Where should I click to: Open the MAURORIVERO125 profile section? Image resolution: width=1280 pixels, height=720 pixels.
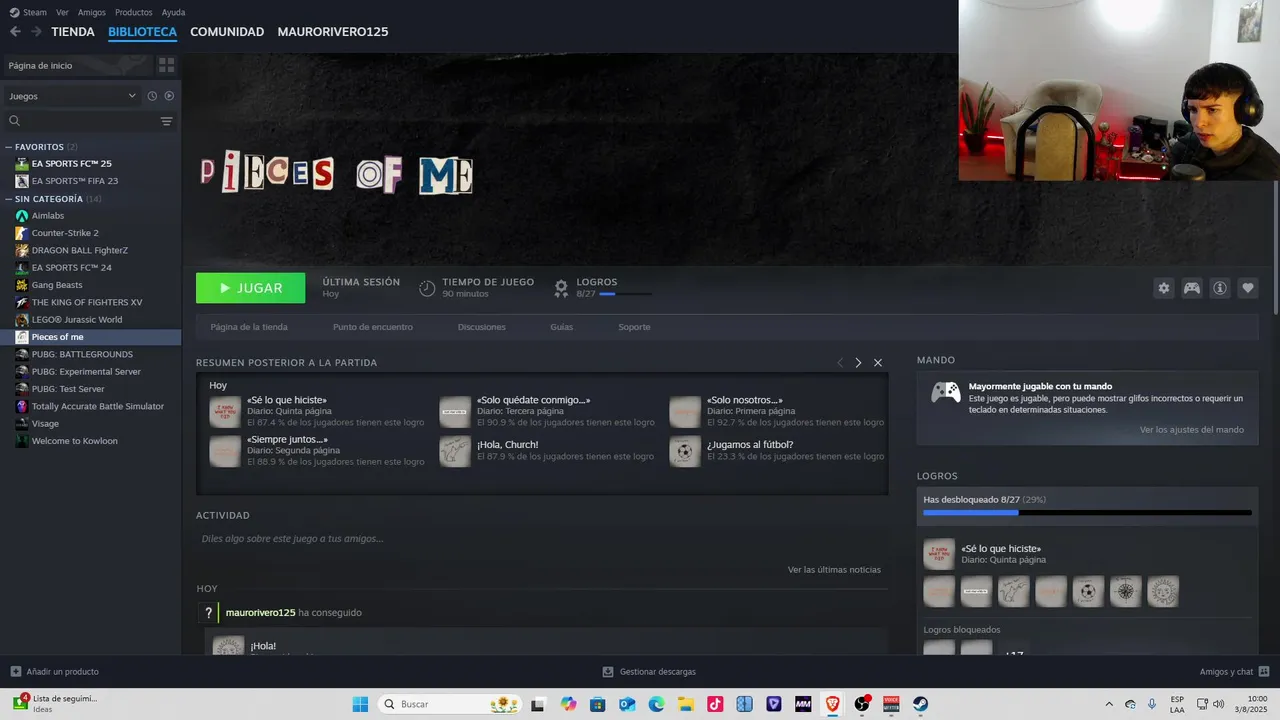[333, 32]
